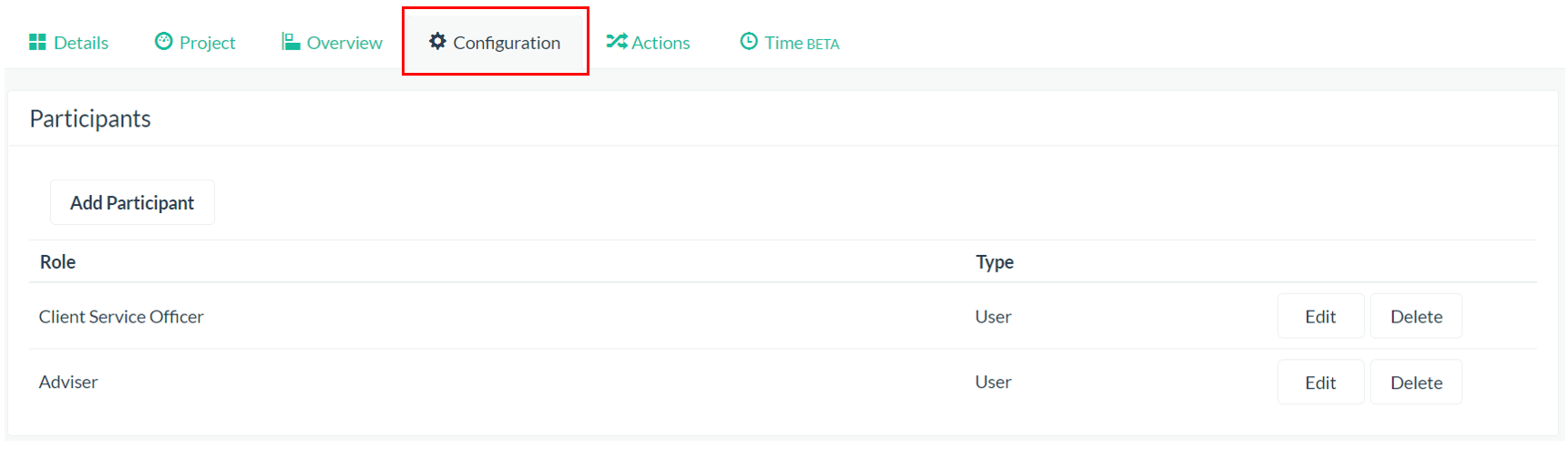Click the Type column header

tap(994, 262)
